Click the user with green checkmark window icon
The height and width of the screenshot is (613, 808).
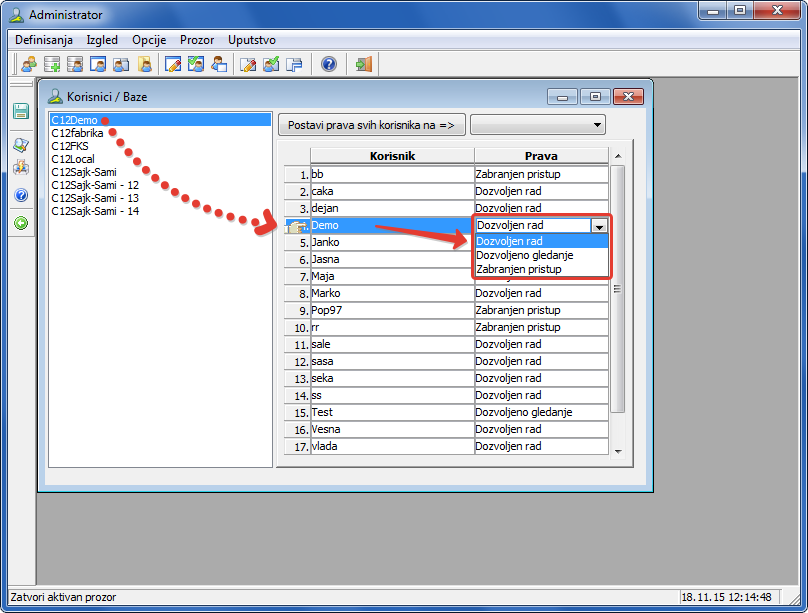tap(196, 64)
